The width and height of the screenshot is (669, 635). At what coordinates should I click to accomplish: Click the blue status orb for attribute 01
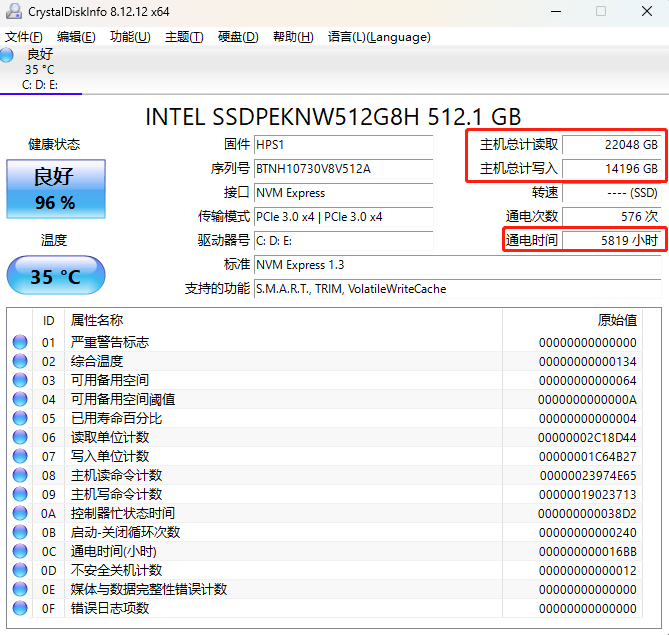click(x=20, y=342)
